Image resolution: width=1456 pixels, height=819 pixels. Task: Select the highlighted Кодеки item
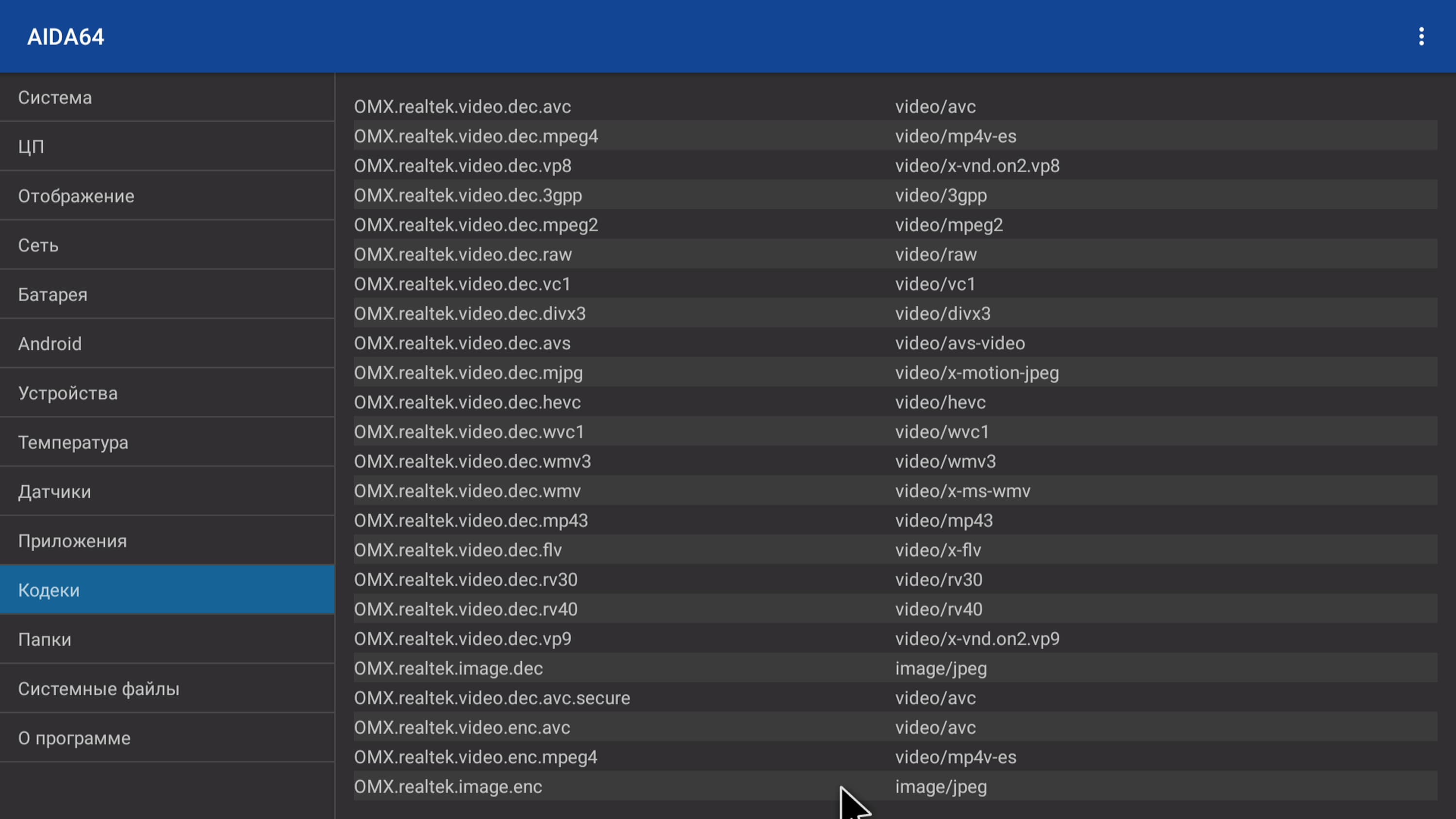(x=167, y=590)
